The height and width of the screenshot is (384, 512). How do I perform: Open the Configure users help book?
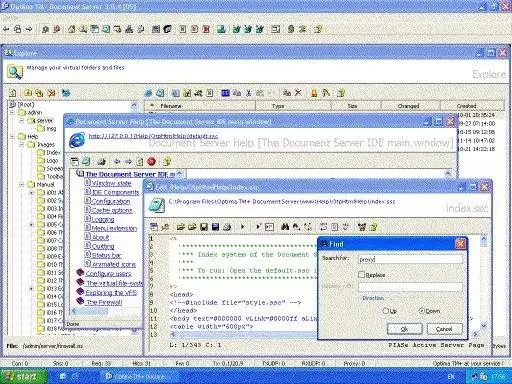(x=109, y=274)
